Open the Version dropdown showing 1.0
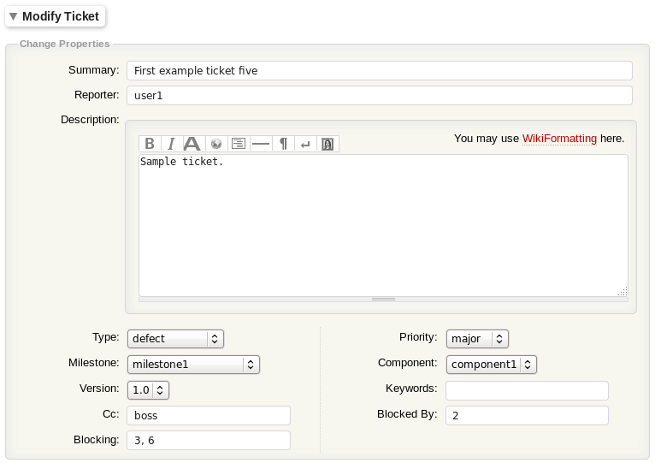The width and height of the screenshot is (655, 463). (x=148, y=389)
